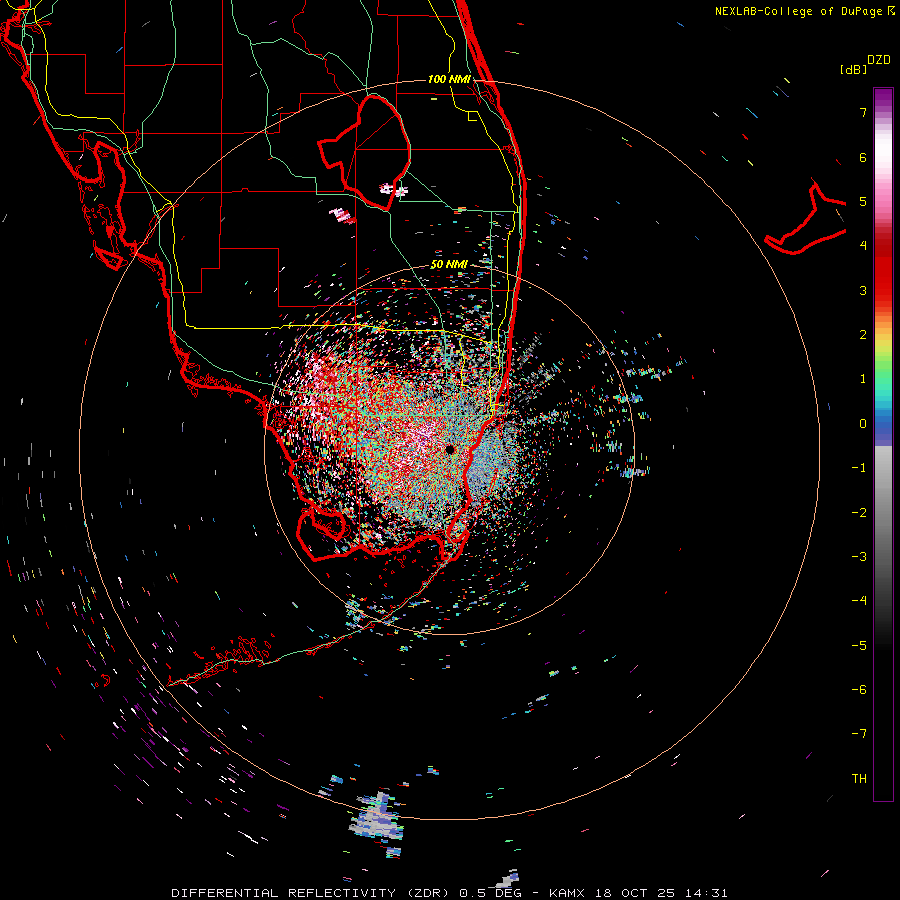Click the 100 NMI range ring label

449,79
